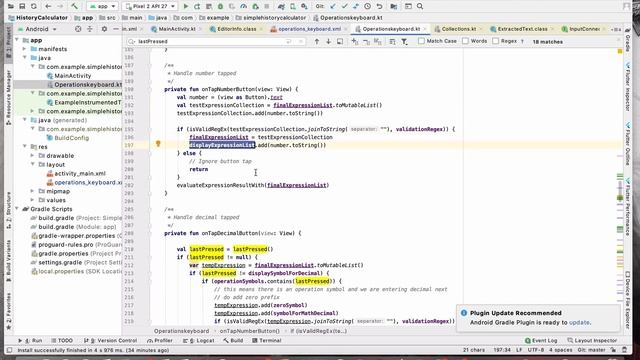This screenshot has height=360, width=640.
Task: Open the Logcat tool window
Action: (x=198, y=340)
